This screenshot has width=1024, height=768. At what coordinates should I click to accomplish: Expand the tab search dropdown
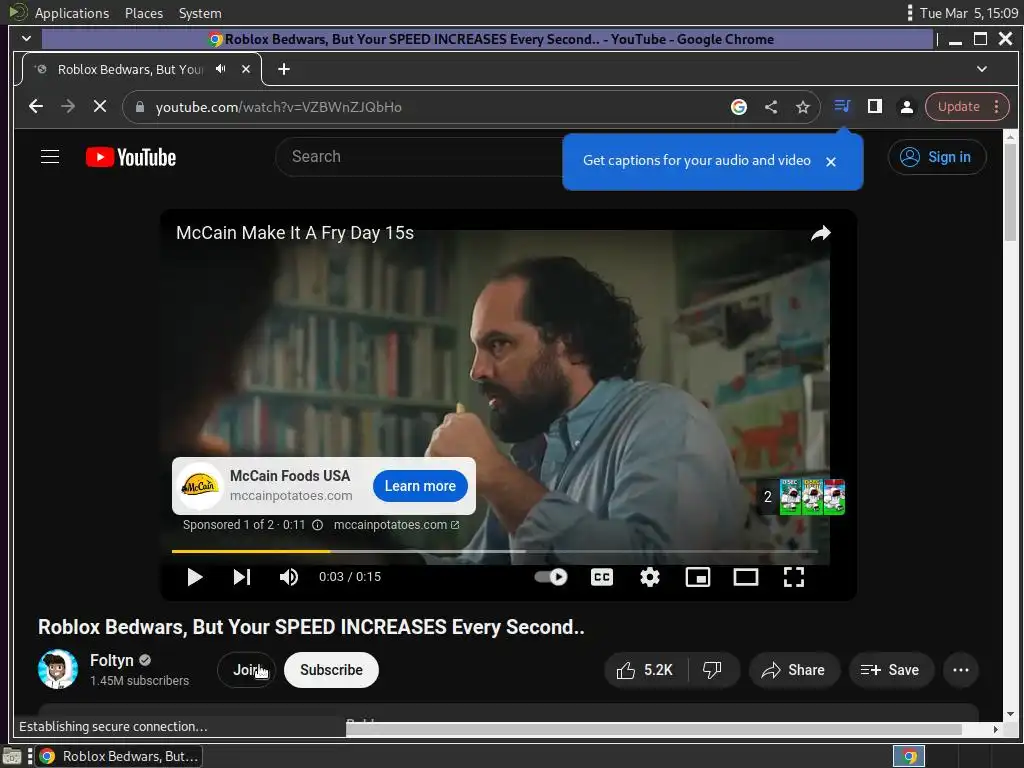982,69
